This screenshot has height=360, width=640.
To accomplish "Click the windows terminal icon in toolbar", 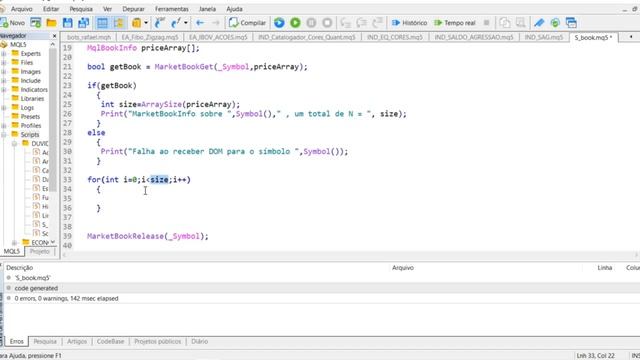I will point(571,23).
